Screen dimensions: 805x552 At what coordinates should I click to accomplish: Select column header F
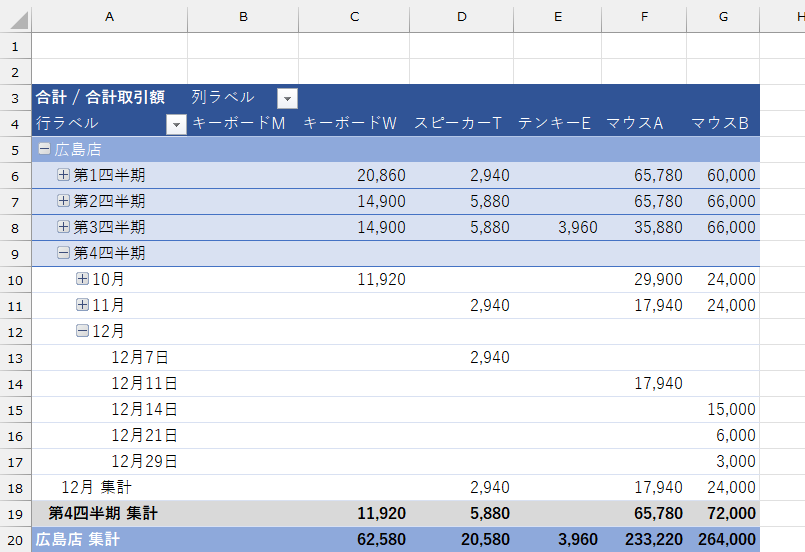point(644,16)
